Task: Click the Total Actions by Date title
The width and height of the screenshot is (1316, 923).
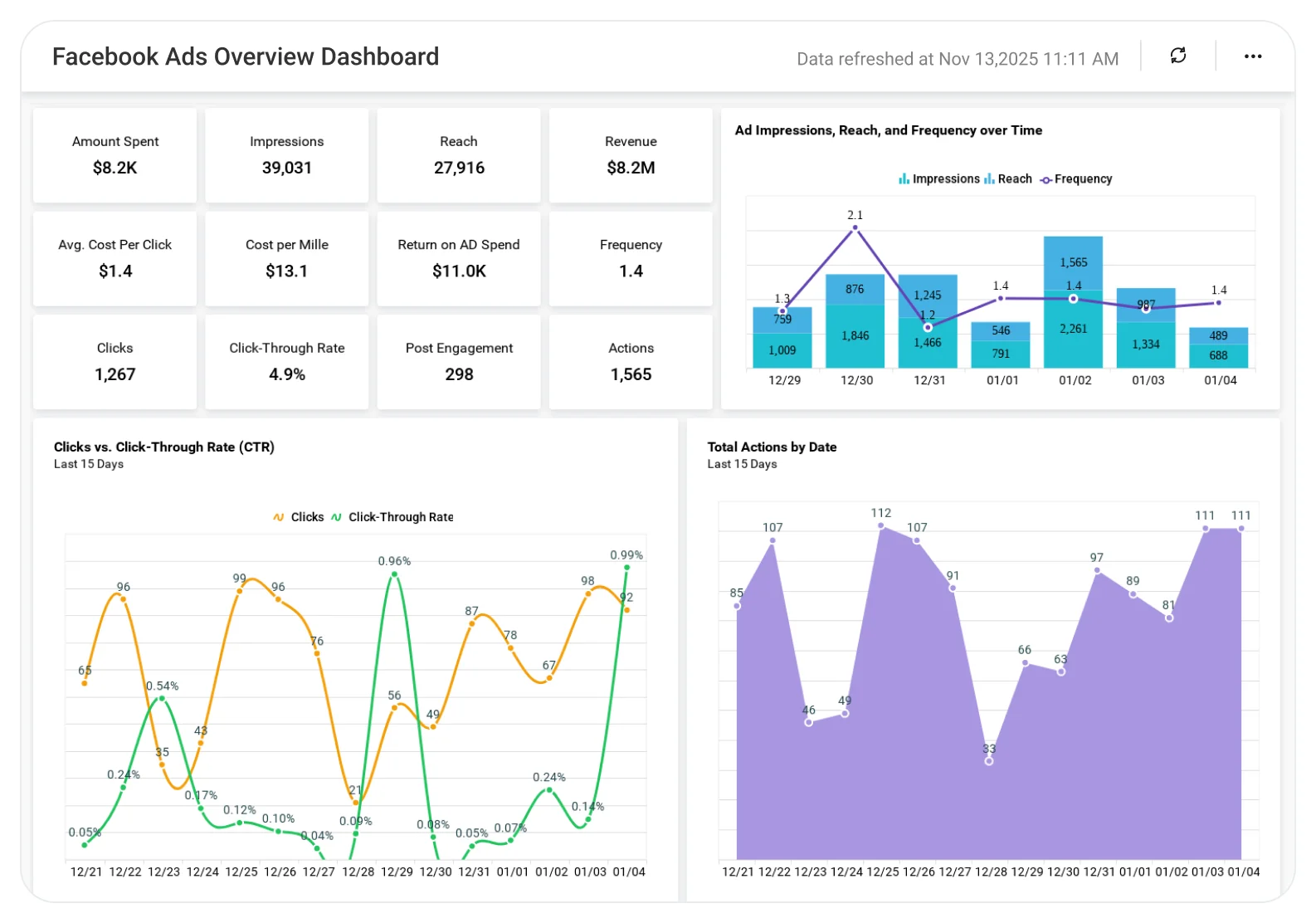Action: coord(772,447)
